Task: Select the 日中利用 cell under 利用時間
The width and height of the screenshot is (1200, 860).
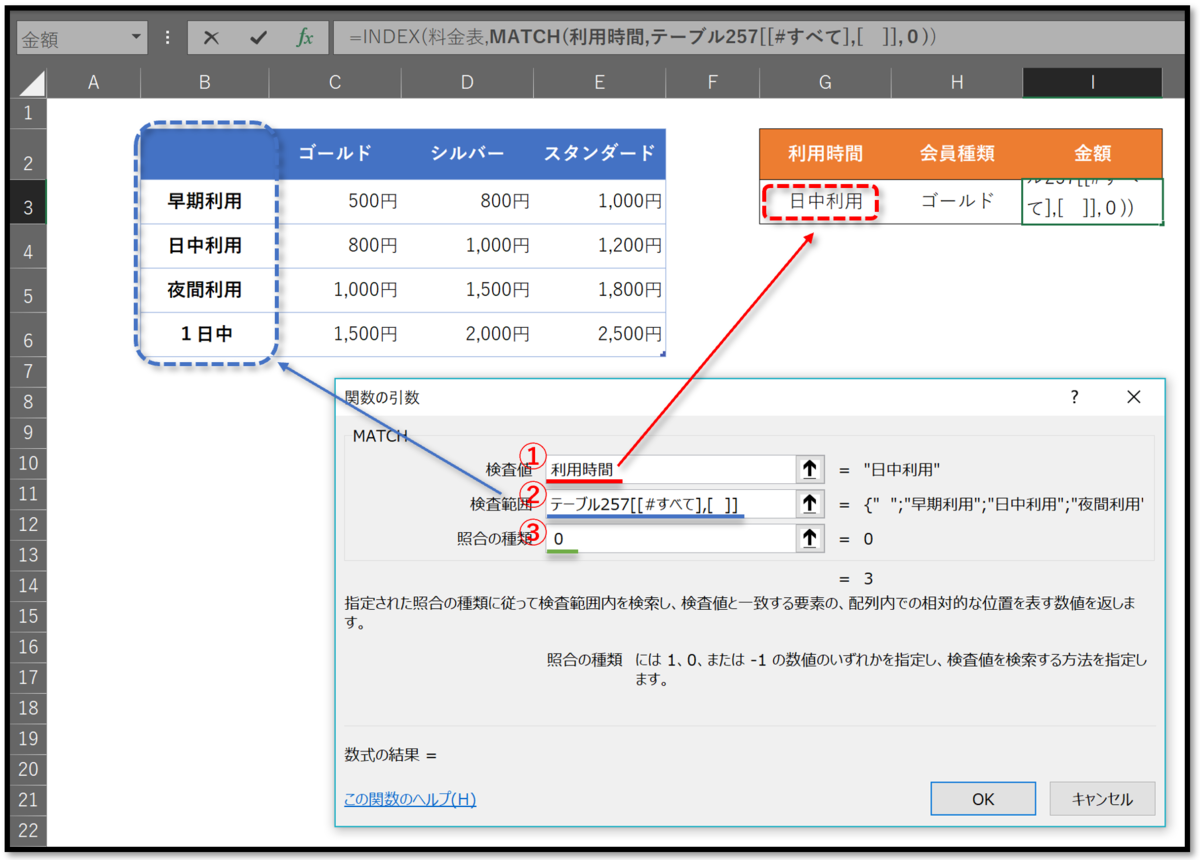Action: (x=825, y=201)
